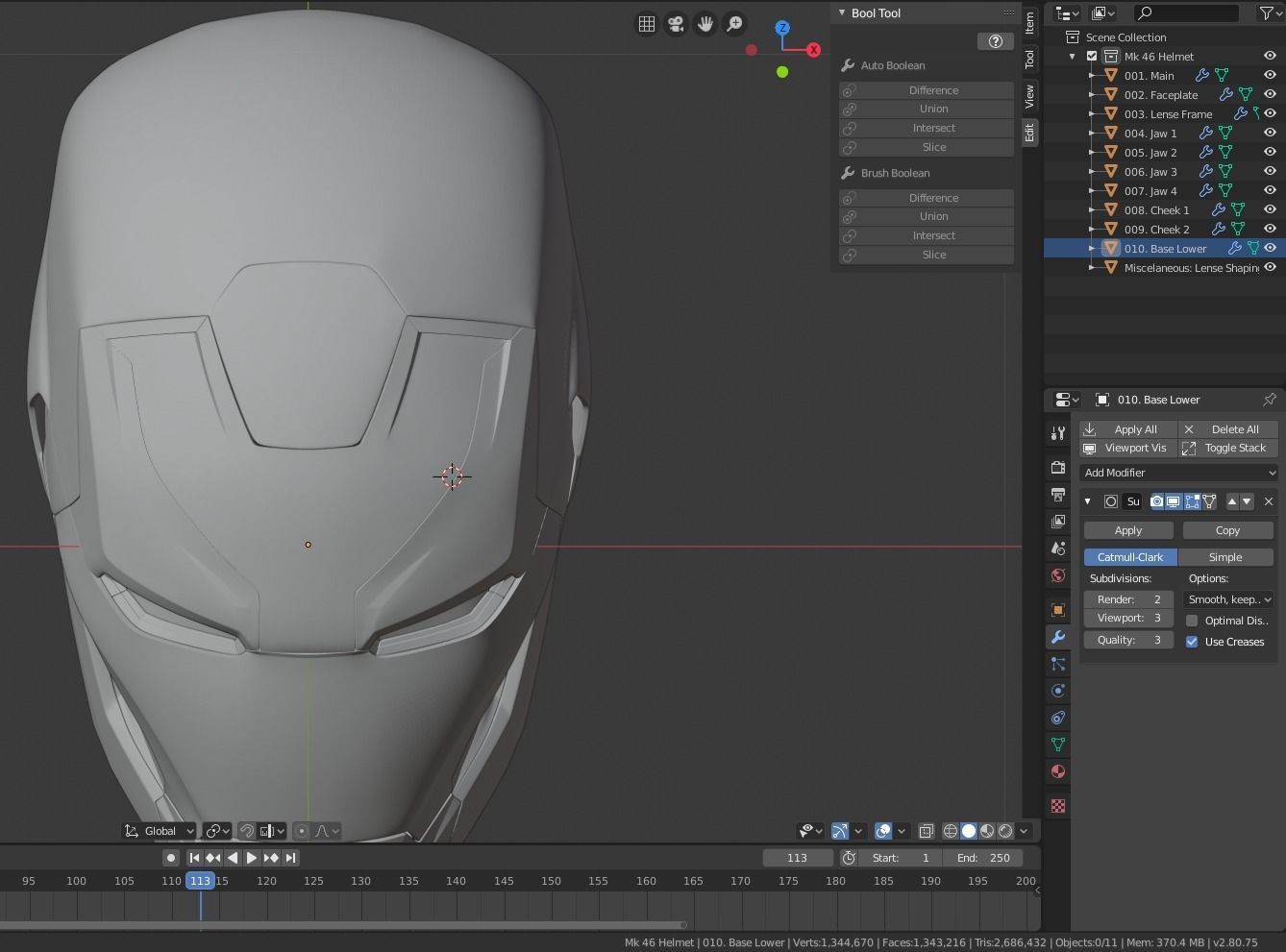Open the View sidebar tab
This screenshot has height=952, width=1286.
coord(1029,95)
